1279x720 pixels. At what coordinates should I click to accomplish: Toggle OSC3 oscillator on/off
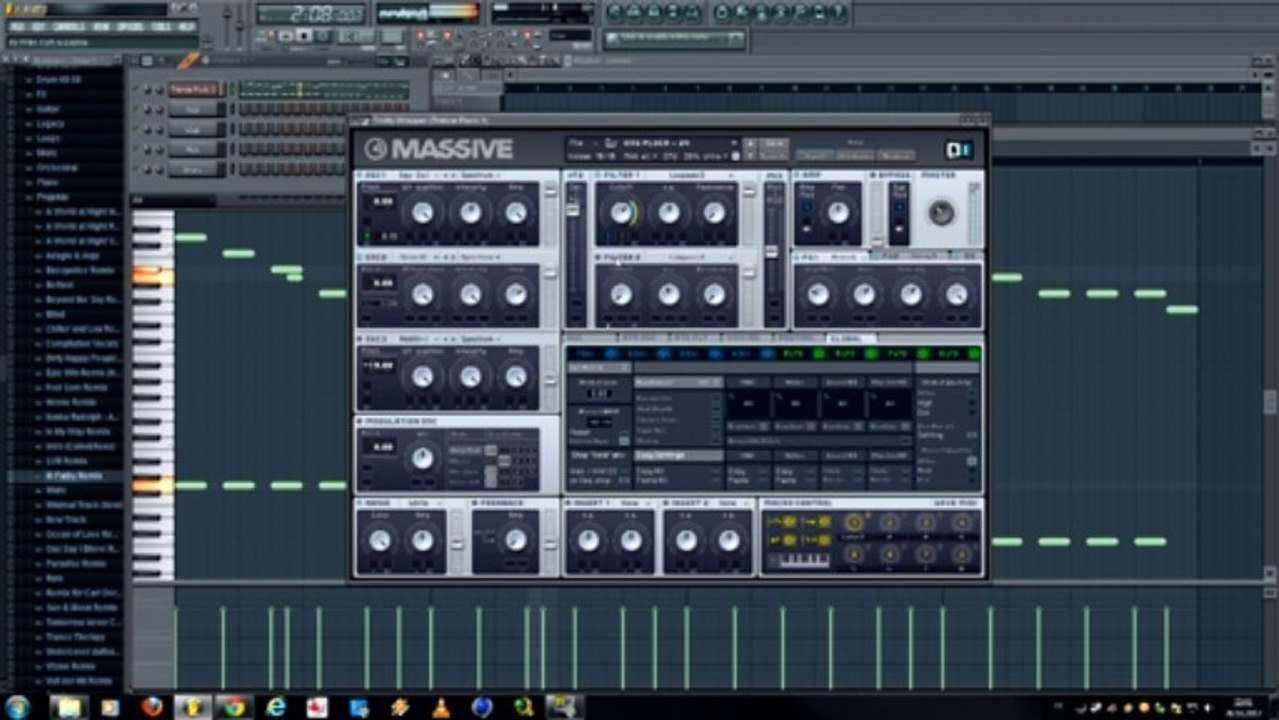(x=360, y=340)
